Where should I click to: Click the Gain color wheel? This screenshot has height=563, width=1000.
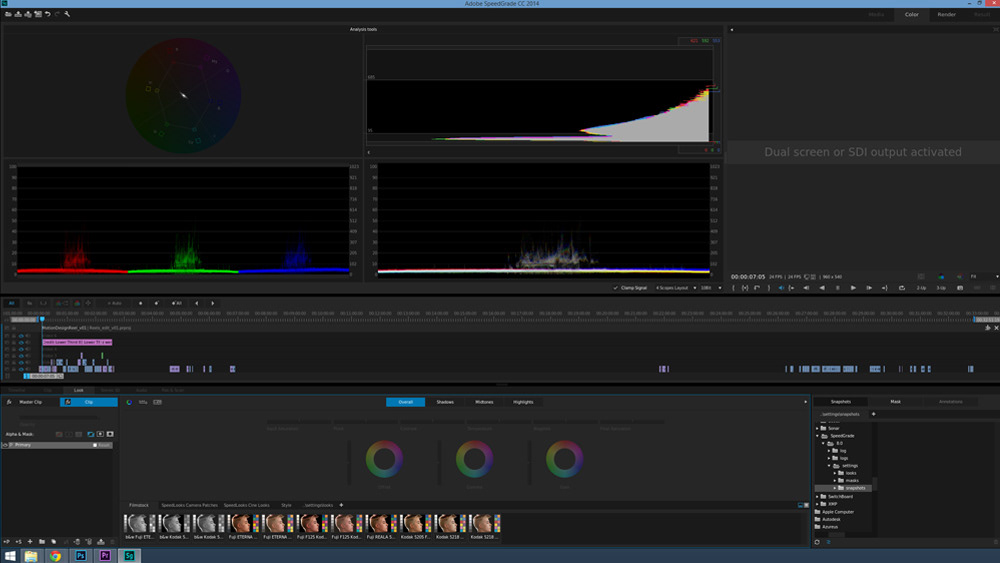tap(564, 459)
